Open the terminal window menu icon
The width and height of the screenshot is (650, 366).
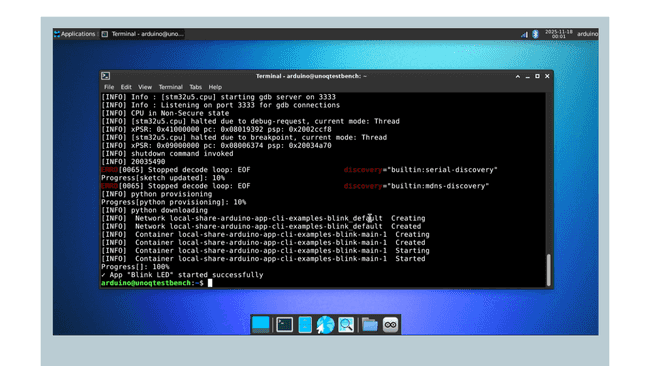pyautogui.click(x=106, y=76)
